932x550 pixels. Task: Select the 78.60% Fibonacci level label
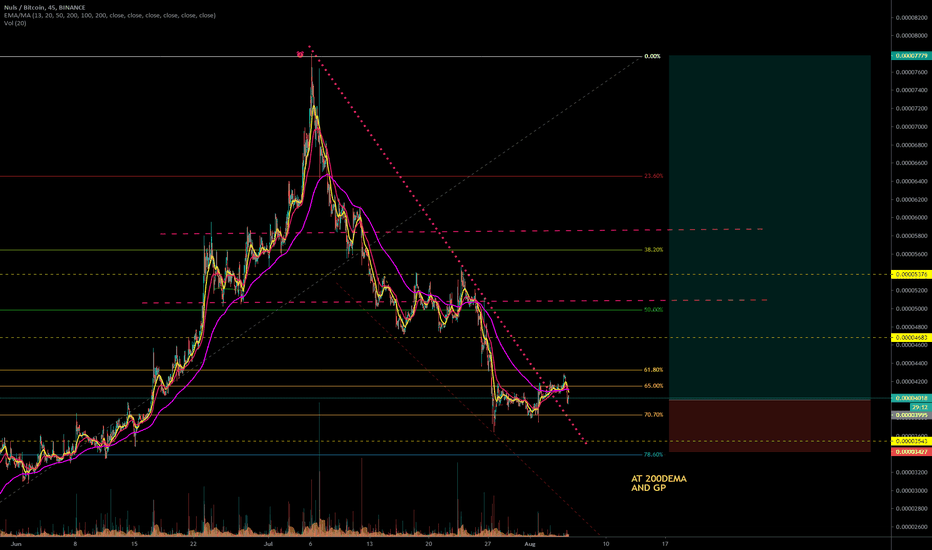[653, 454]
